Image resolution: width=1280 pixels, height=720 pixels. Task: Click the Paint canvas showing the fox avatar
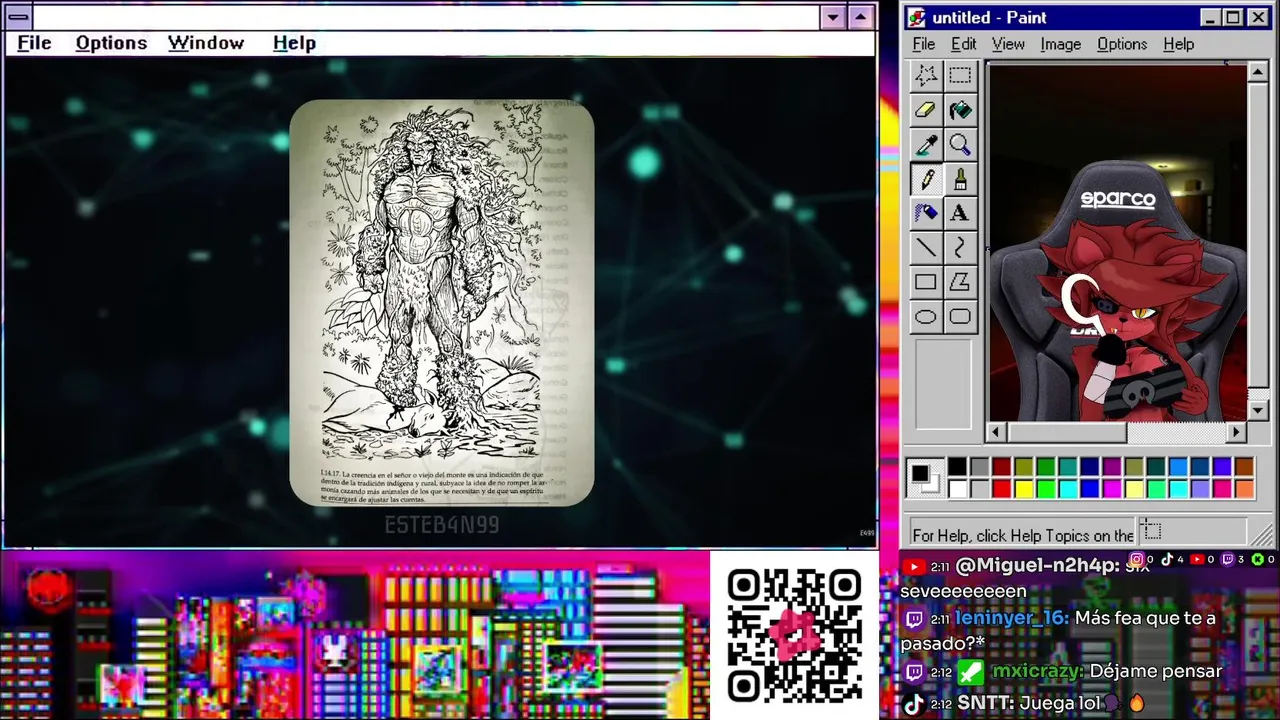tap(1117, 243)
